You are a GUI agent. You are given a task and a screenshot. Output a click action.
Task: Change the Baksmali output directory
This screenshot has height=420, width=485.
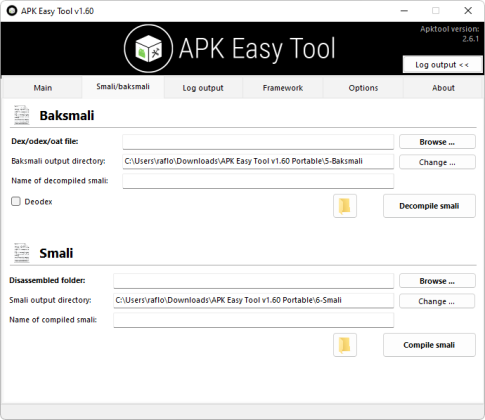(x=437, y=162)
